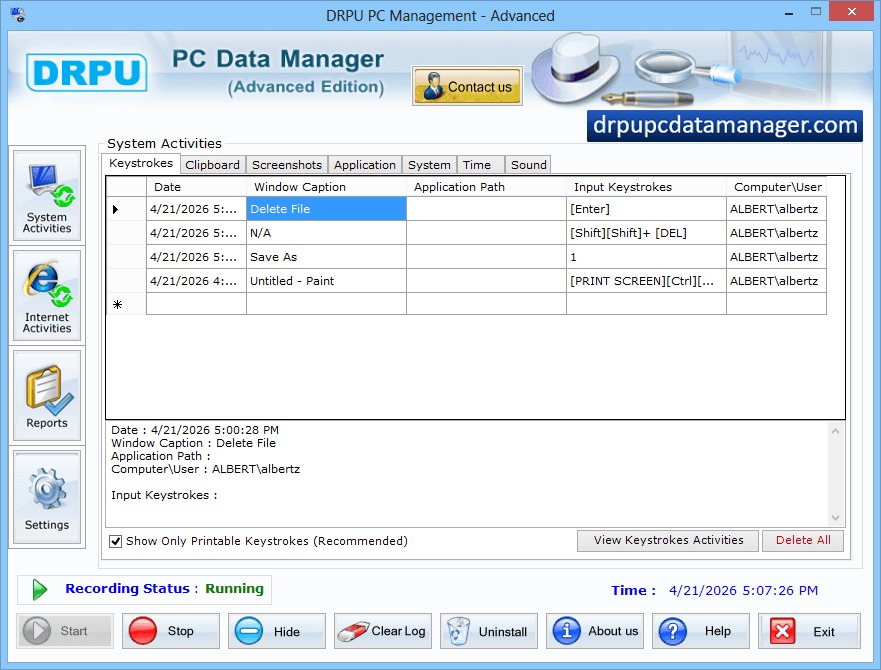Maximize the DRPU PC Management window
This screenshot has height=670, width=881.
coord(816,12)
